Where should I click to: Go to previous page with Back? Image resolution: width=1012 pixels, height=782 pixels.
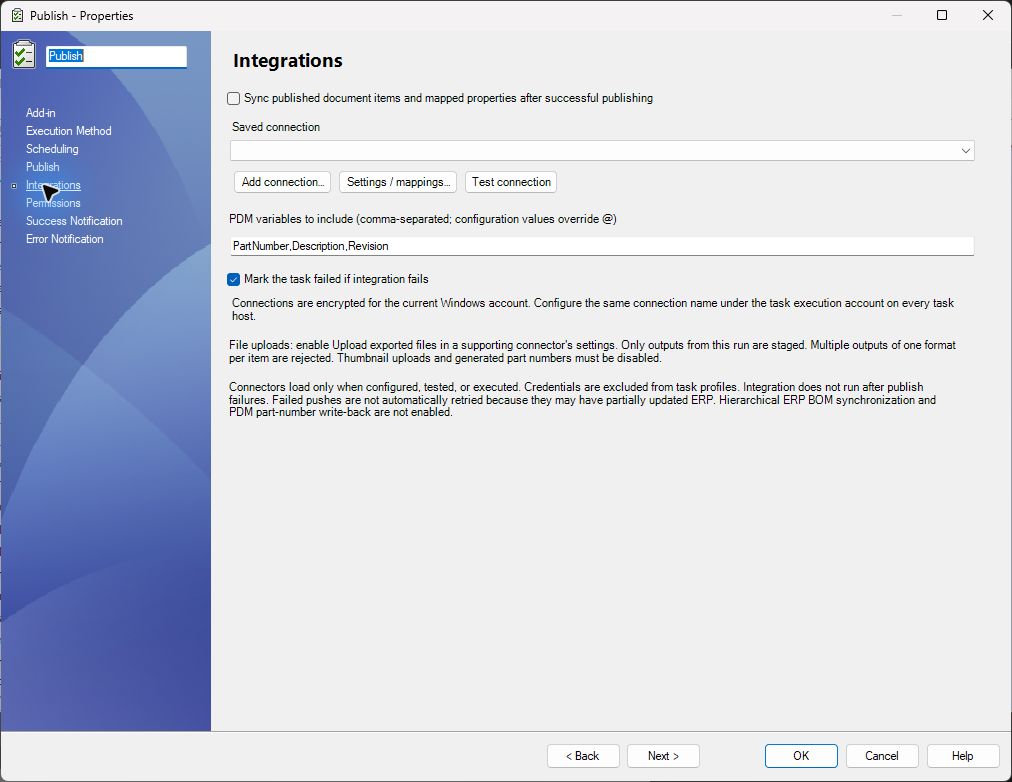[583, 756]
